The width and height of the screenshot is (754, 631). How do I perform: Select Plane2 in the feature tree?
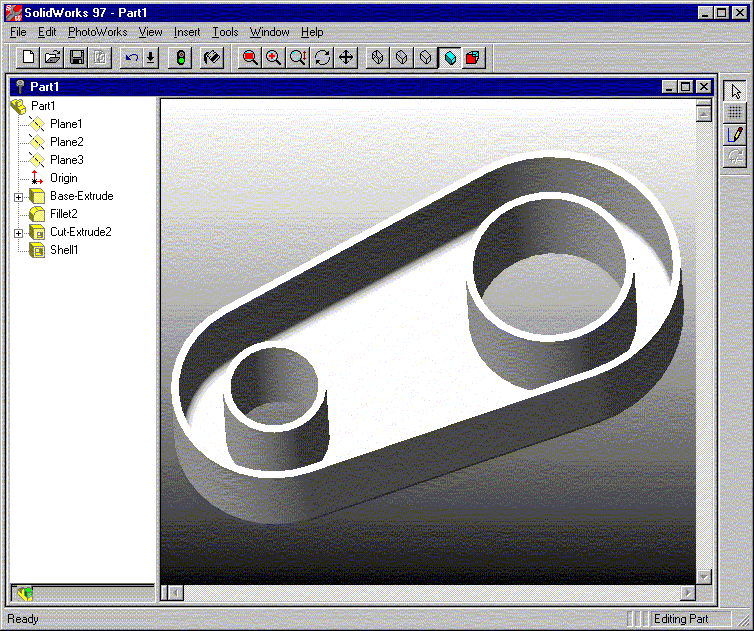point(66,142)
